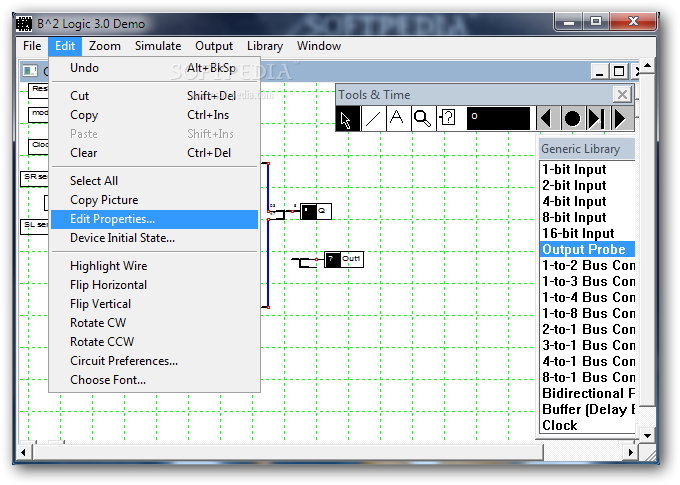This screenshot has width=680, height=485.
Task: Select 1-to-2 Bus Con library item
Action: (x=588, y=265)
